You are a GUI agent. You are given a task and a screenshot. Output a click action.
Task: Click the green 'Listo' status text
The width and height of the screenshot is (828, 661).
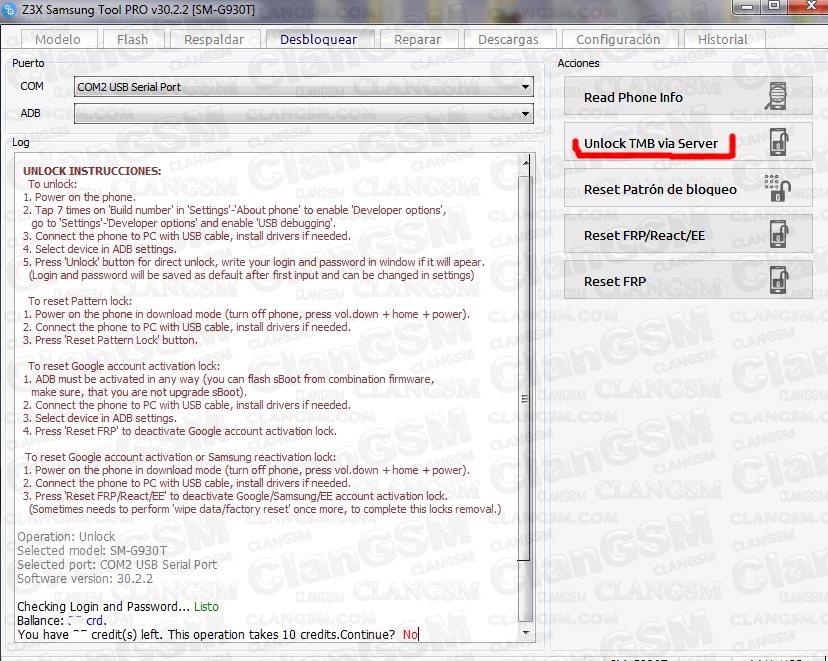click(206, 607)
